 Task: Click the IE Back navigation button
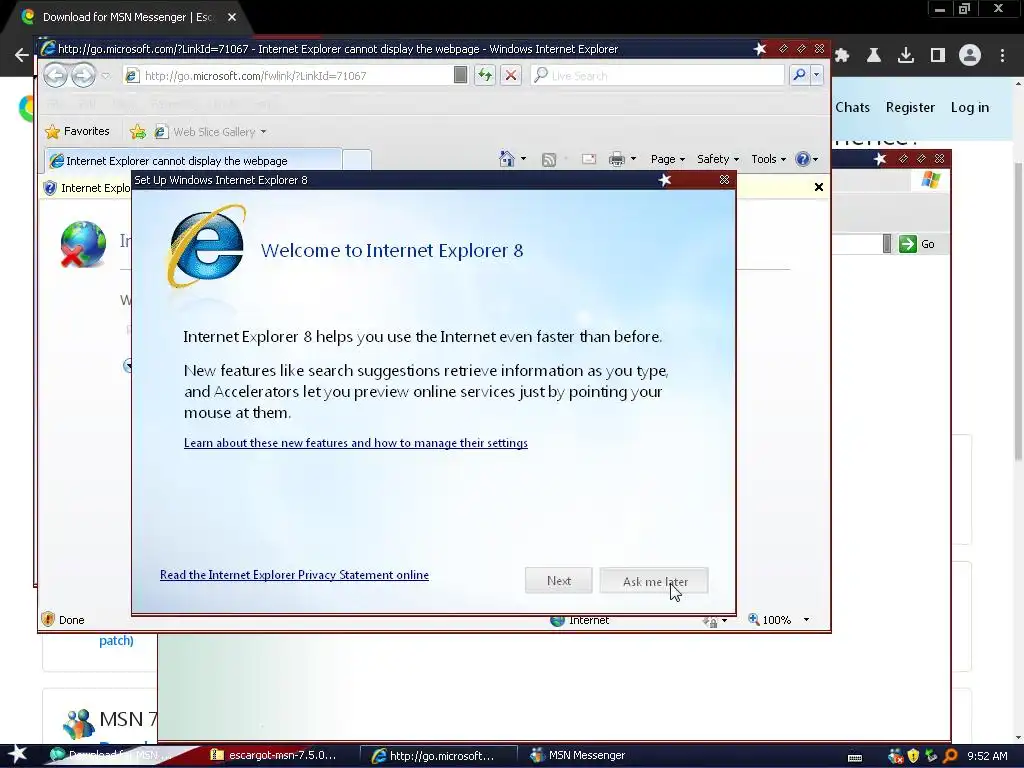[x=56, y=76]
